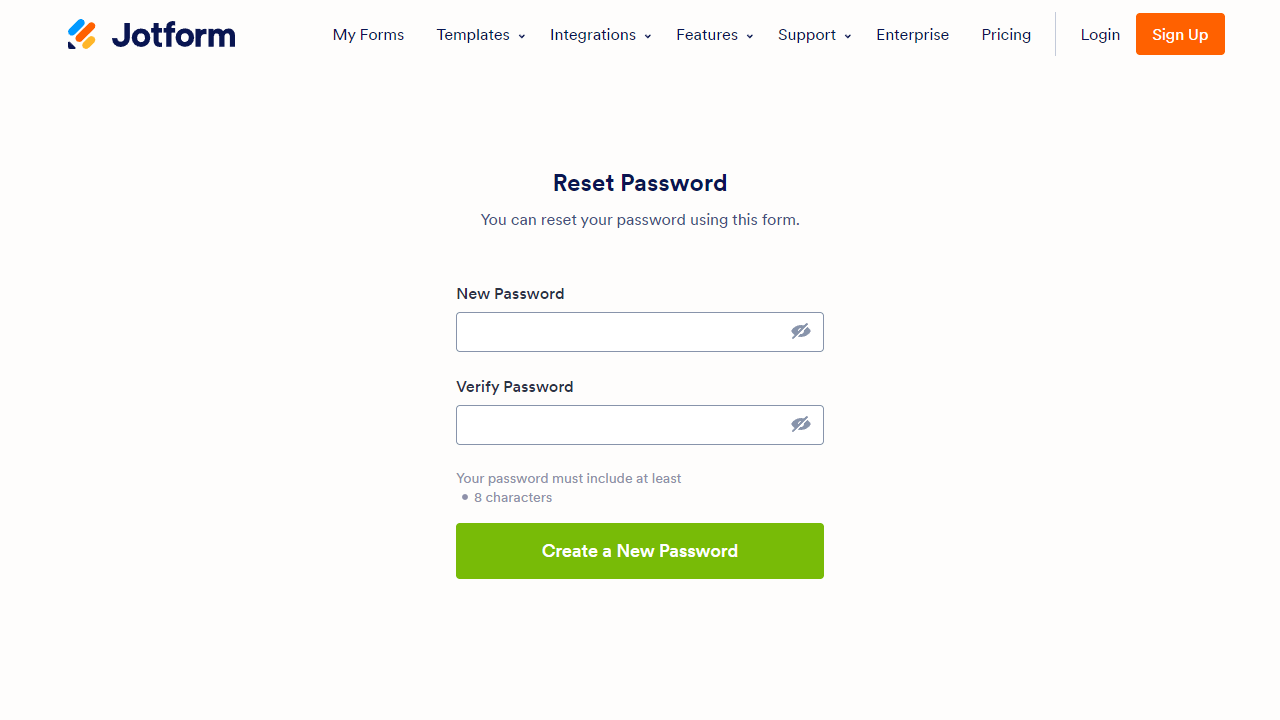The height and width of the screenshot is (720, 1280).
Task: Click the Login link
Action: point(1100,35)
